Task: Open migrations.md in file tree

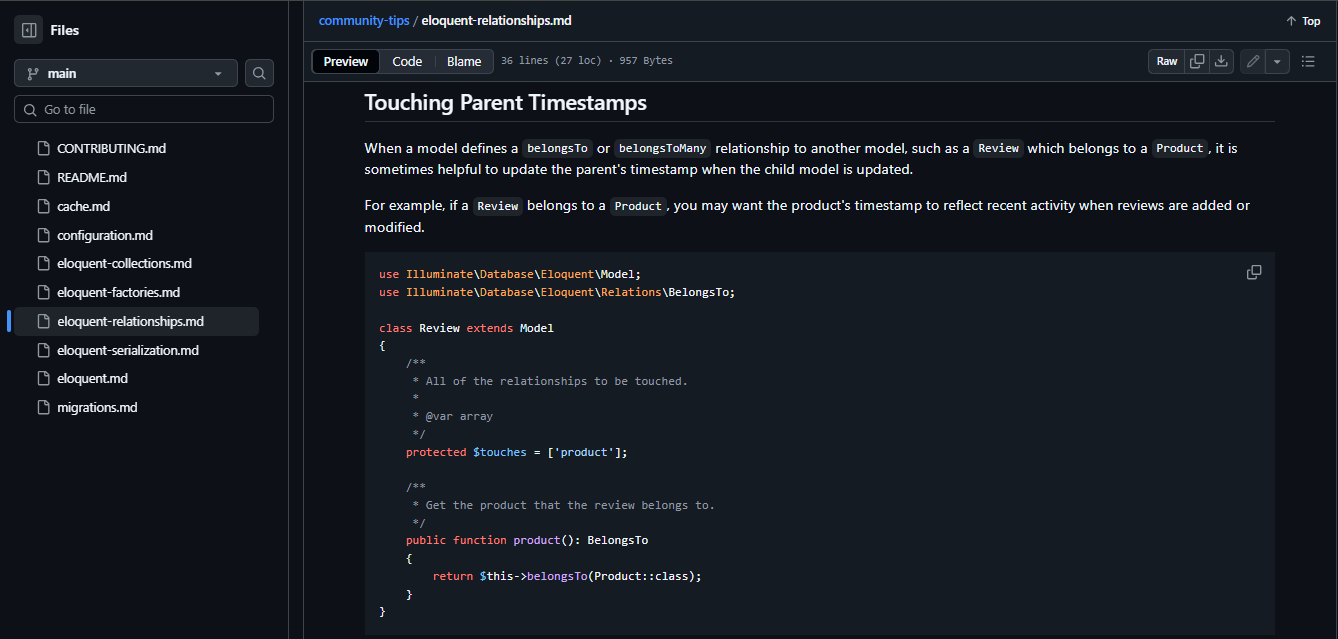Action: click(97, 407)
